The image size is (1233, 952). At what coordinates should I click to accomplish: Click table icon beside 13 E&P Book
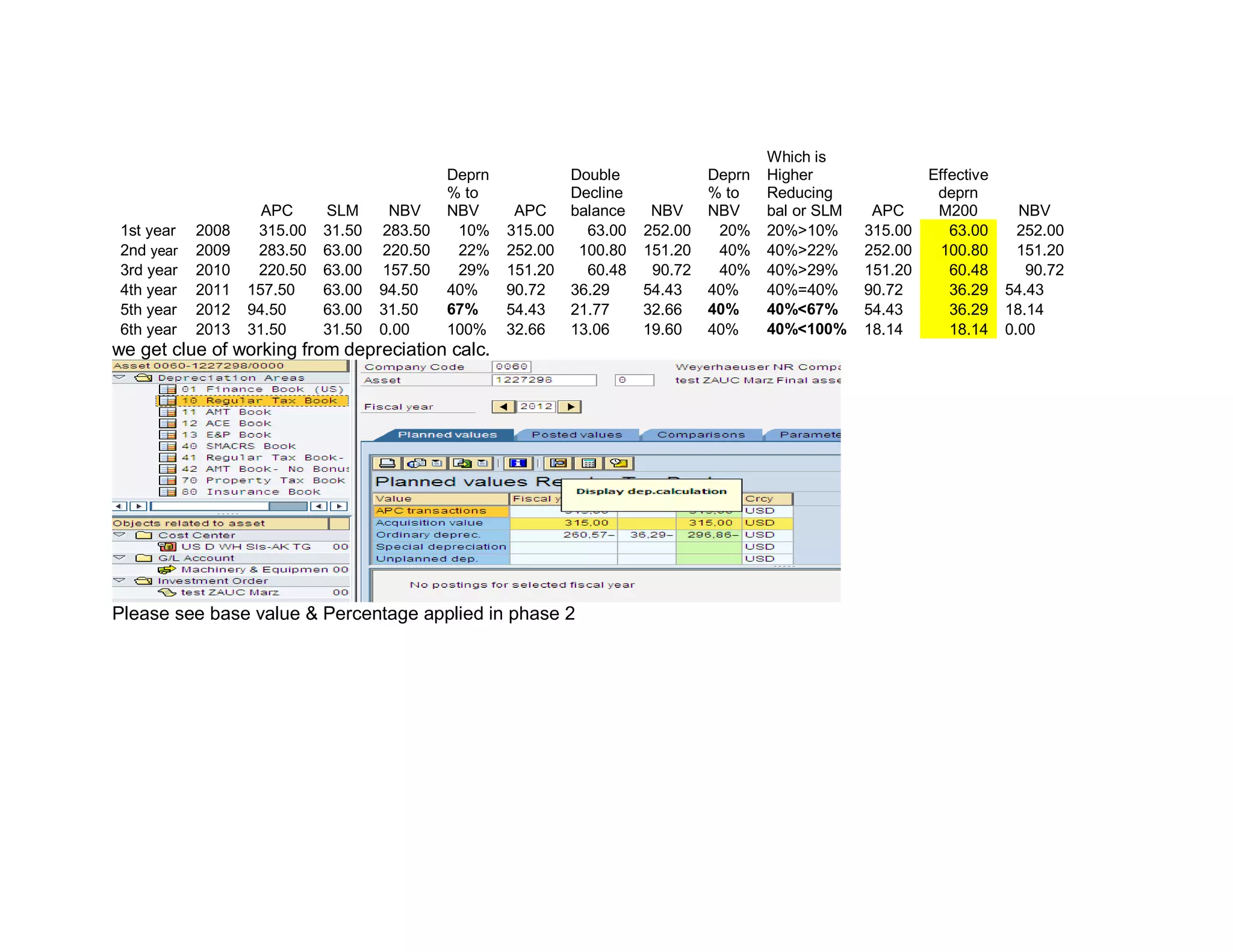[x=168, y=435]
